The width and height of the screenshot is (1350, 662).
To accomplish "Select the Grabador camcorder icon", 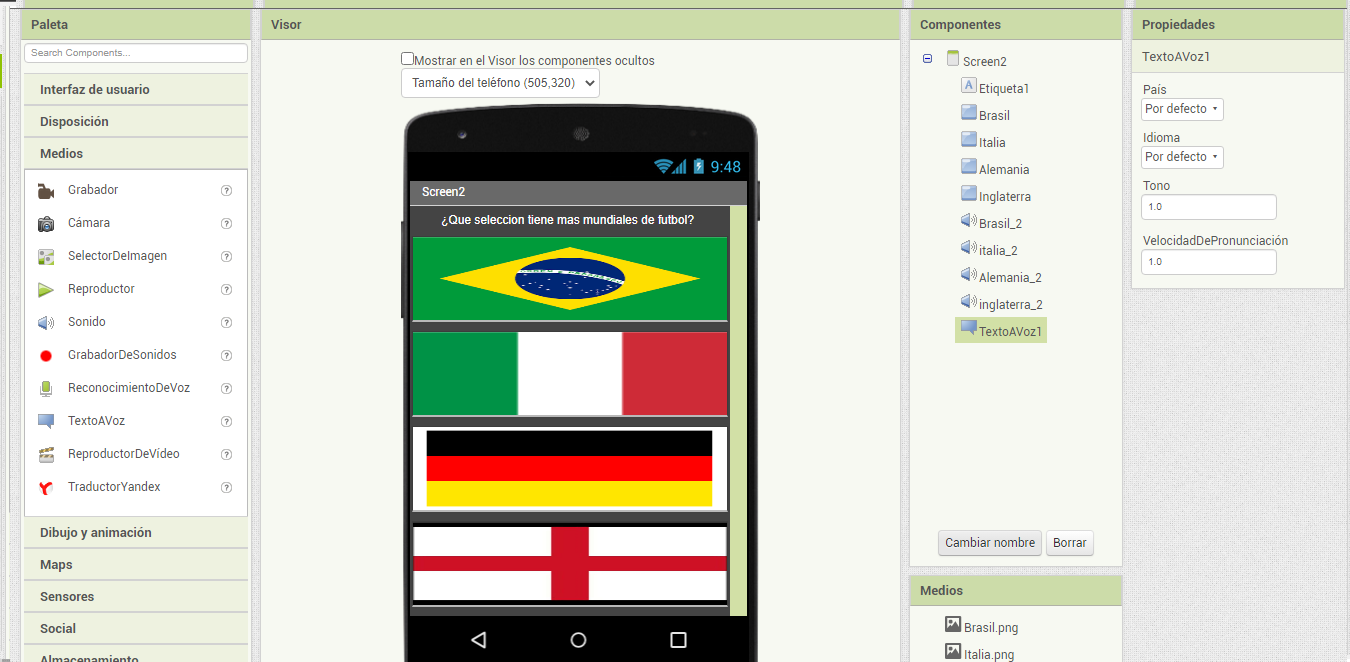I will click(x=46, y=190).
